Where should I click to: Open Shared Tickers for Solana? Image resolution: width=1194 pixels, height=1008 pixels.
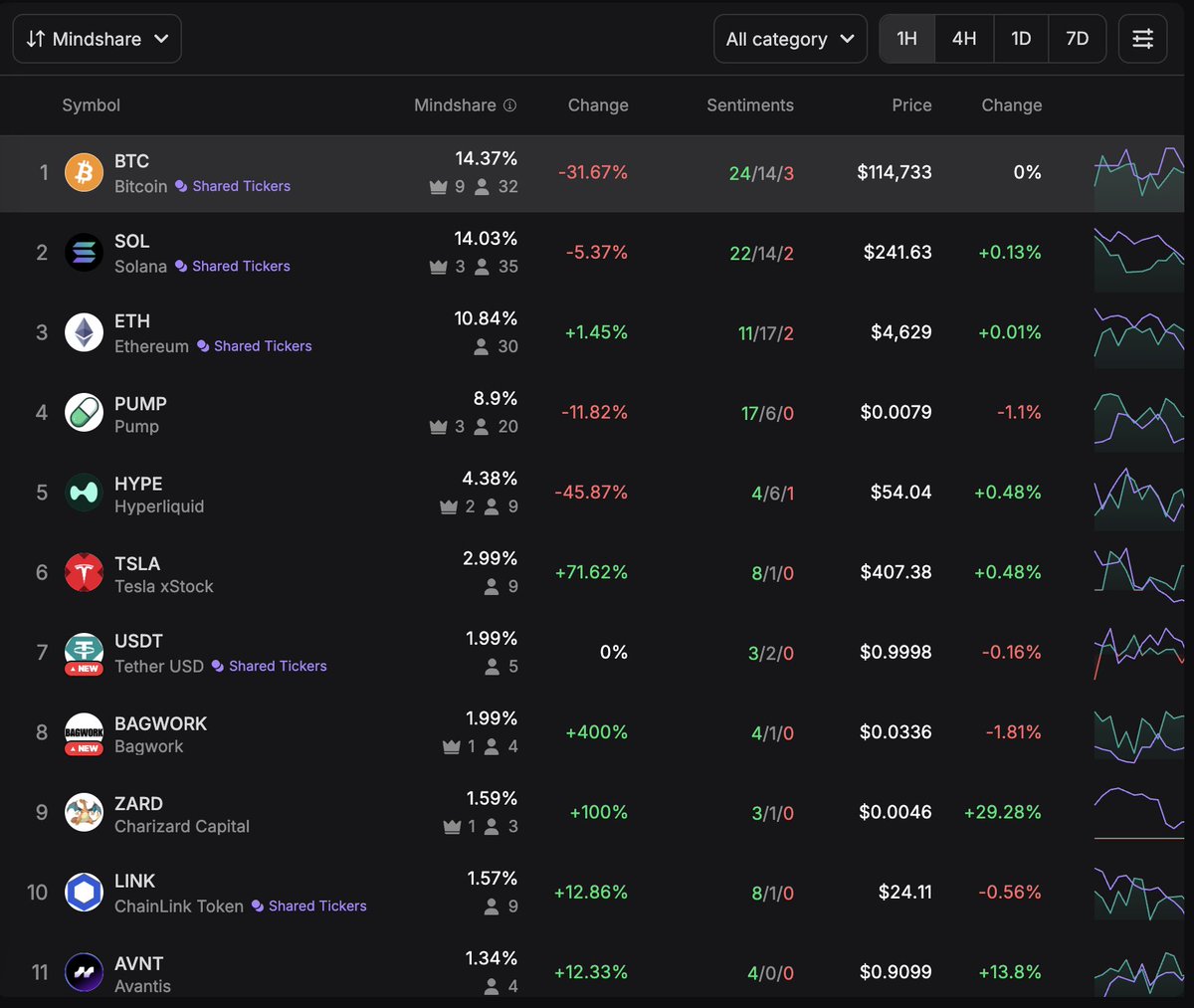click(x=233, y=266)
